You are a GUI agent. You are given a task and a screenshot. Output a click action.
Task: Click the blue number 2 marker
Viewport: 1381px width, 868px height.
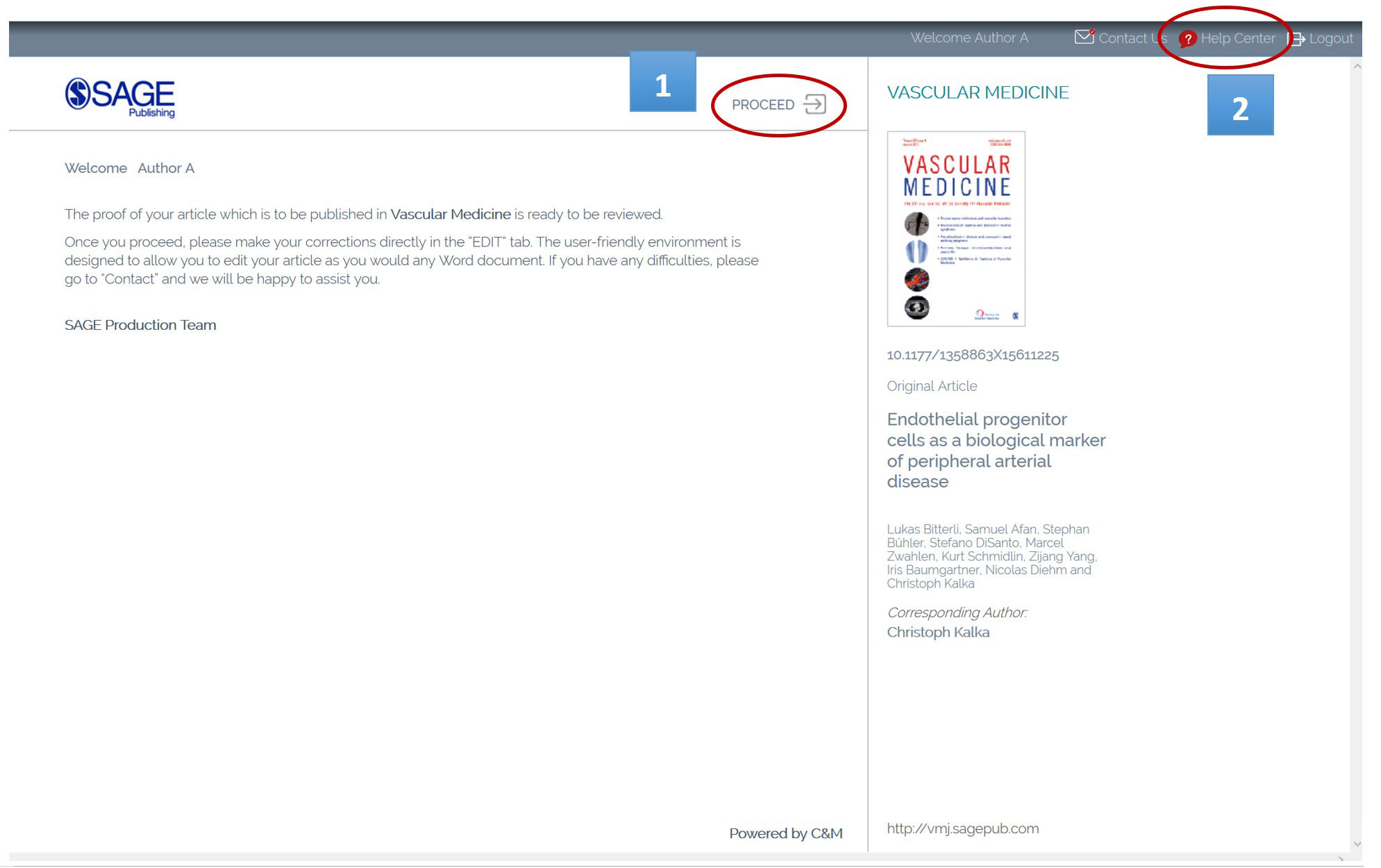coord(1240,106)
